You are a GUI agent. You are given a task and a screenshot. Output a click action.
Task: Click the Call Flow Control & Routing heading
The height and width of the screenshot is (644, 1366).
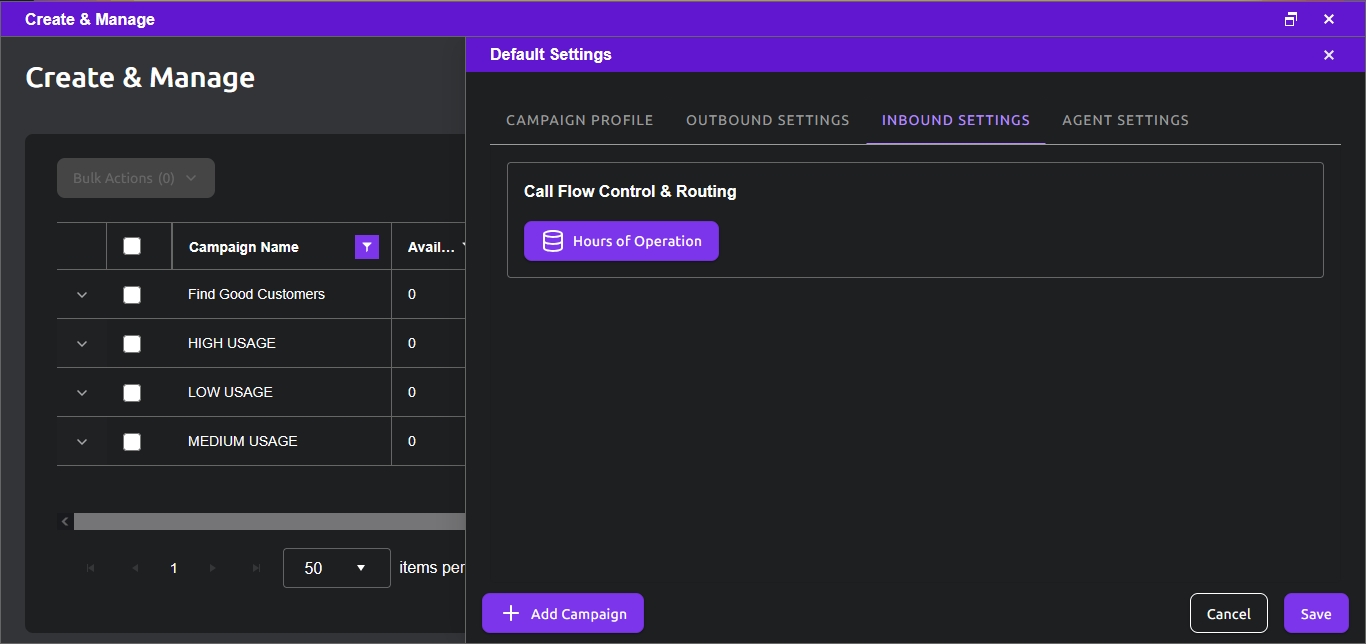[x=630, y=191]
